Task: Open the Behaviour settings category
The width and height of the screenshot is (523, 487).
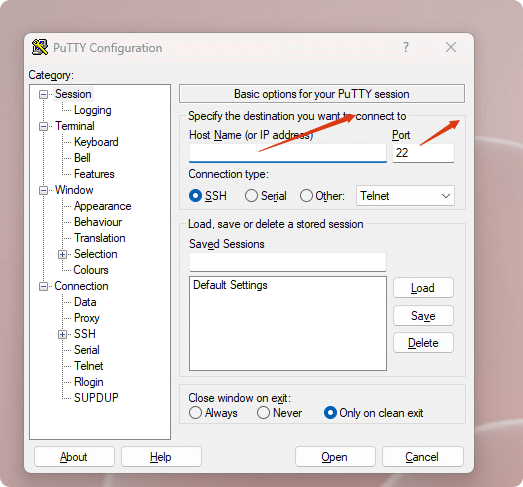Action: click(x=98, y=222)
